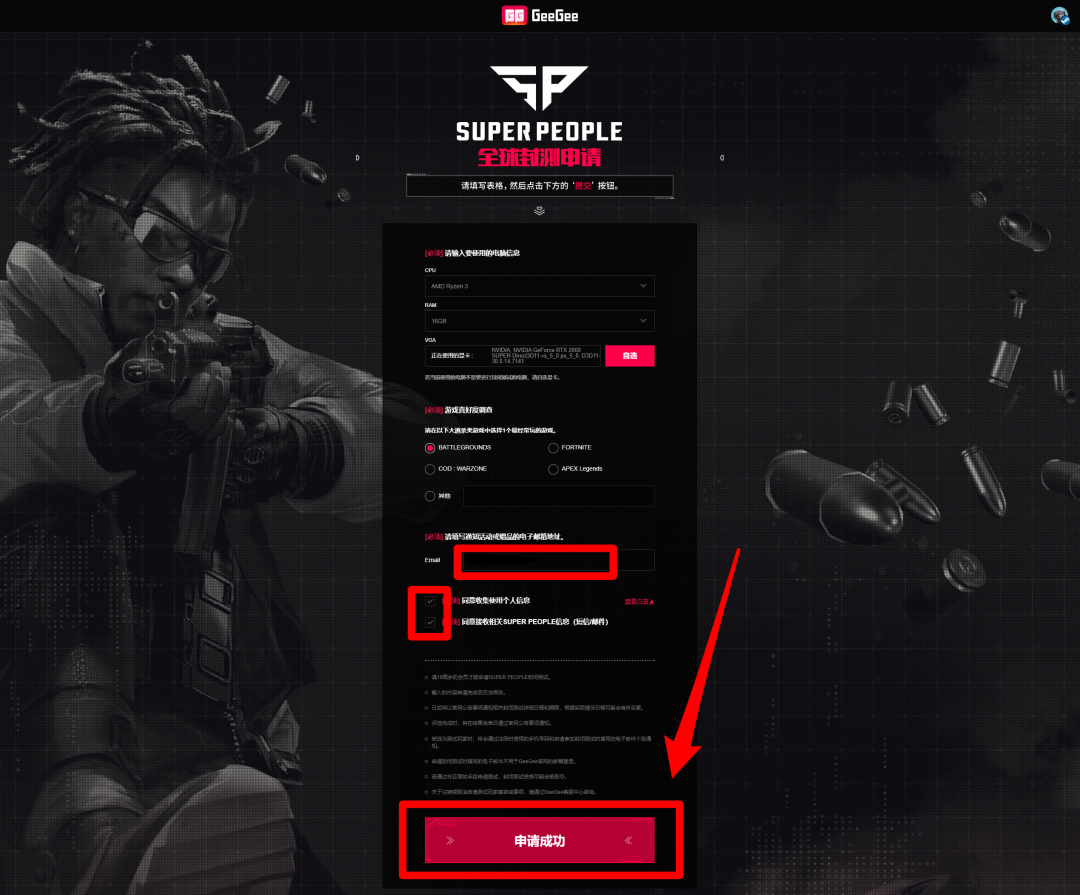Click the SUPER PEOPLE emblem logo
Viewport: 1080px width, 895px height.
click(x=539, y=88)
